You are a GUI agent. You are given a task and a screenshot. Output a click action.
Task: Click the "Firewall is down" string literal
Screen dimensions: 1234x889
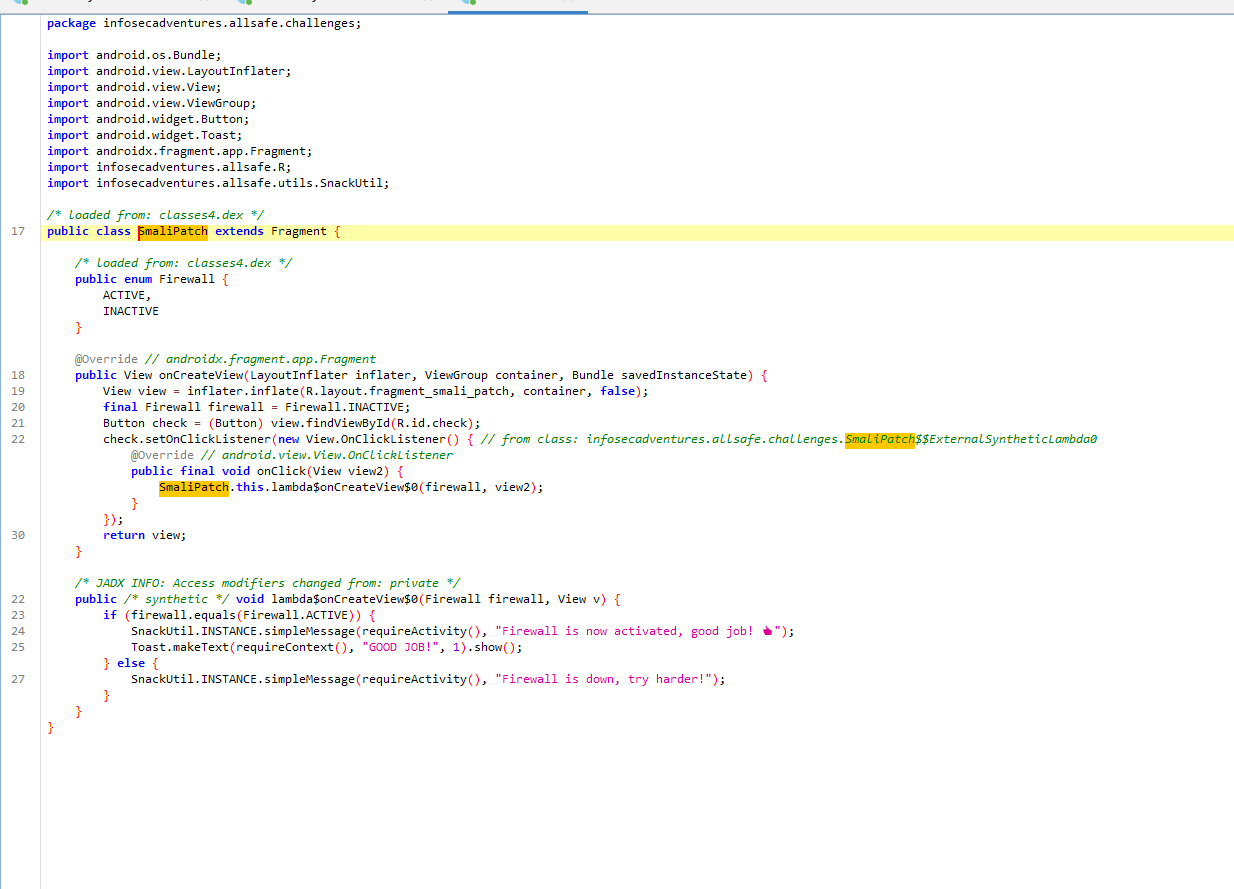(607, 679)
